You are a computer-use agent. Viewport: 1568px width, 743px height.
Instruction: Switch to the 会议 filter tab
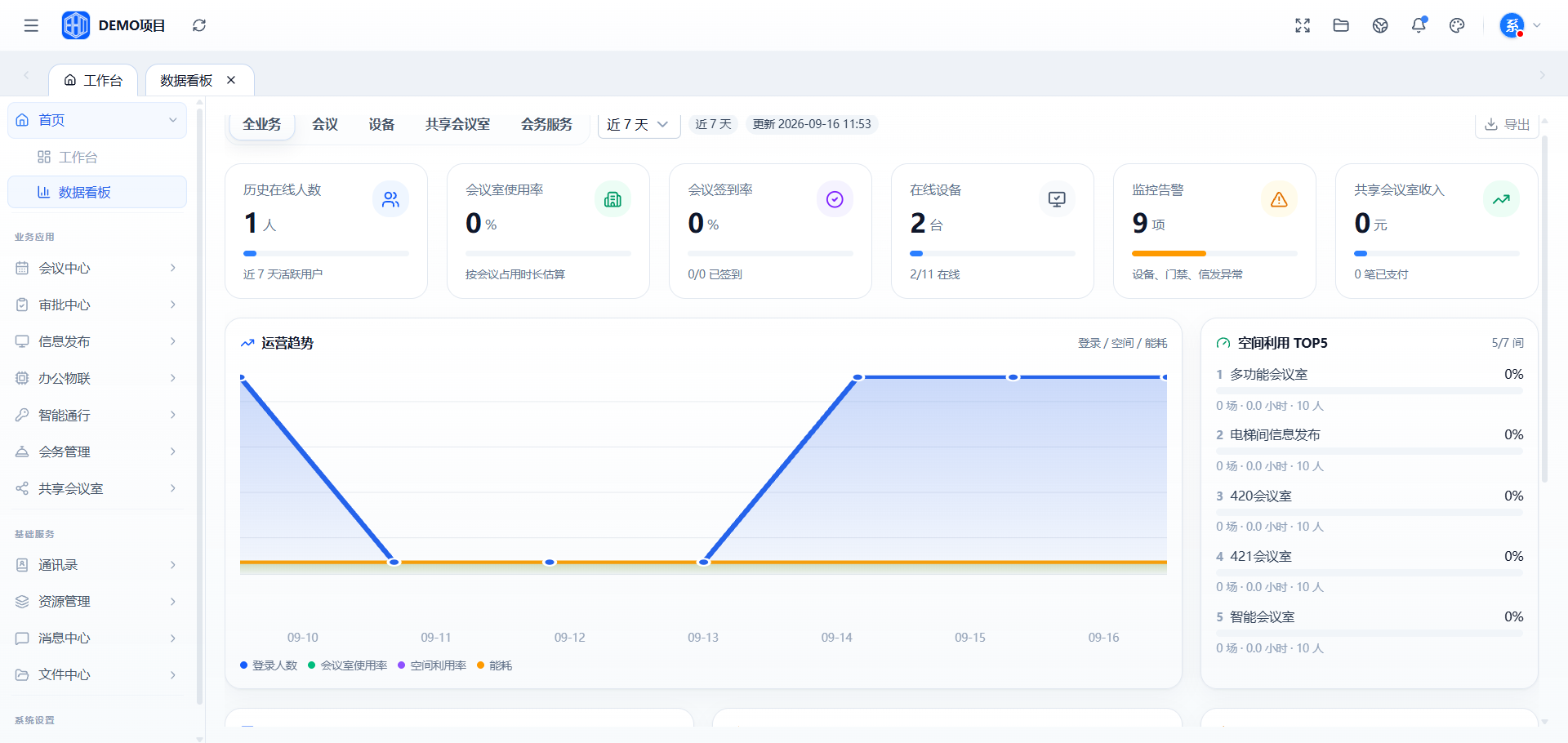[x=325, y=124]
